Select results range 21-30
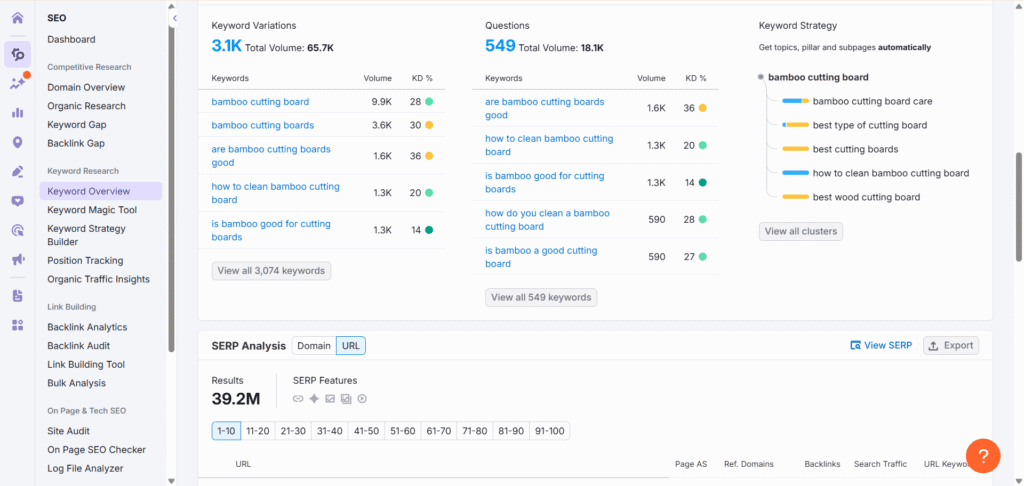Screen dimensions: 1024x486 tap(293, 431)
